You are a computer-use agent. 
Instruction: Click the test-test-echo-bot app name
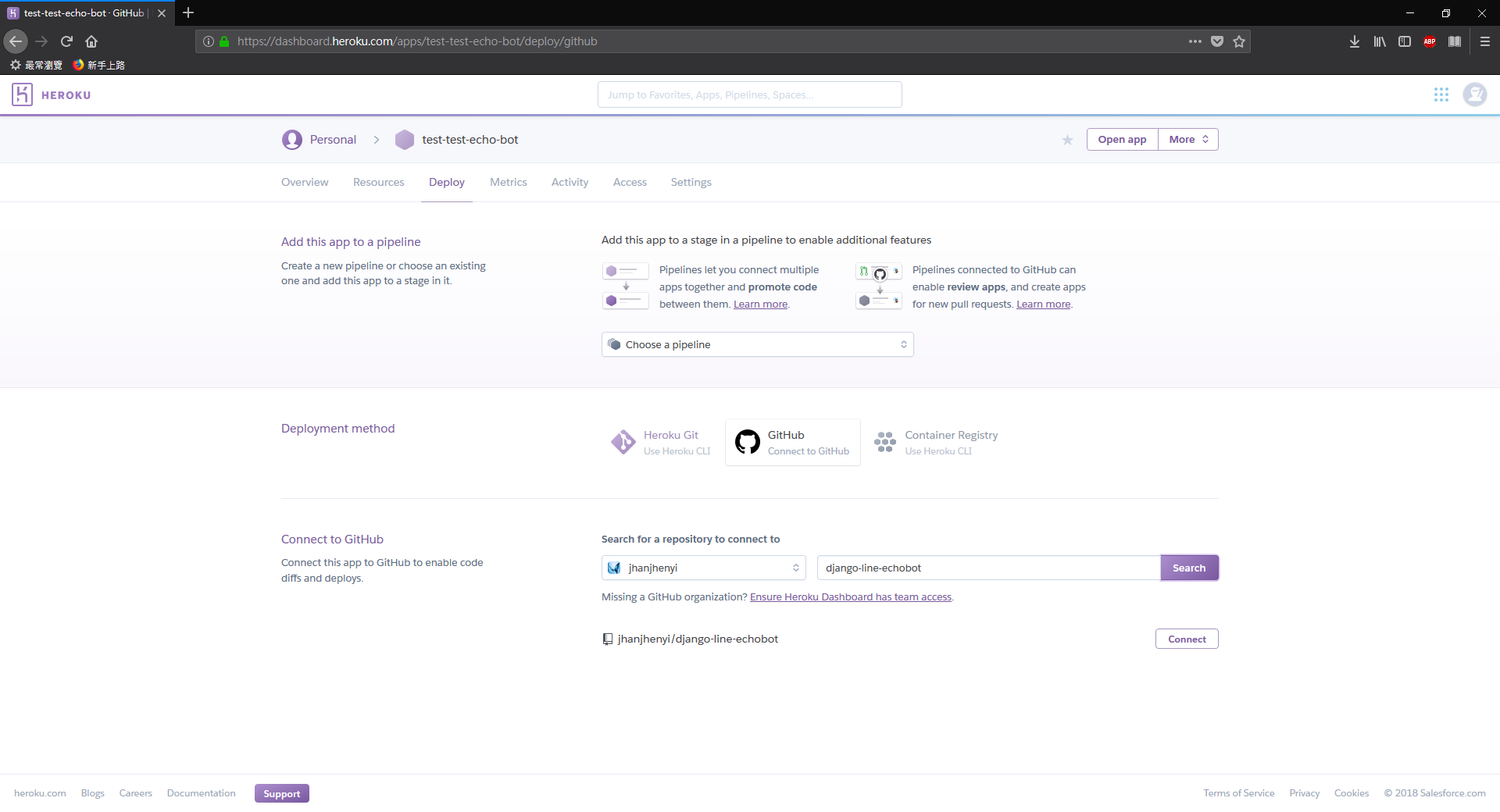(470, 140)
